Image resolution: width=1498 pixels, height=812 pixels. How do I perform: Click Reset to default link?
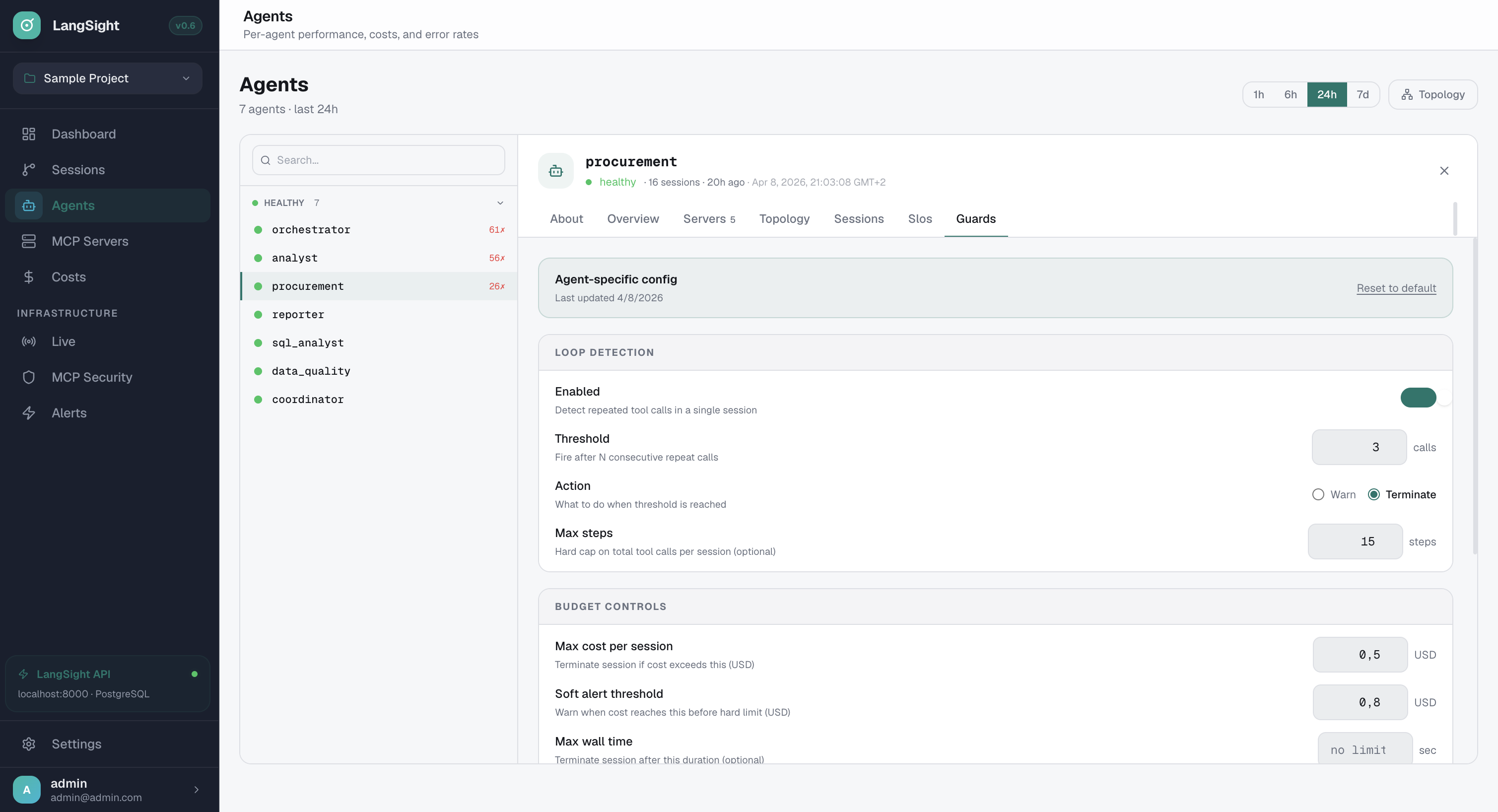pos(1396,288)
